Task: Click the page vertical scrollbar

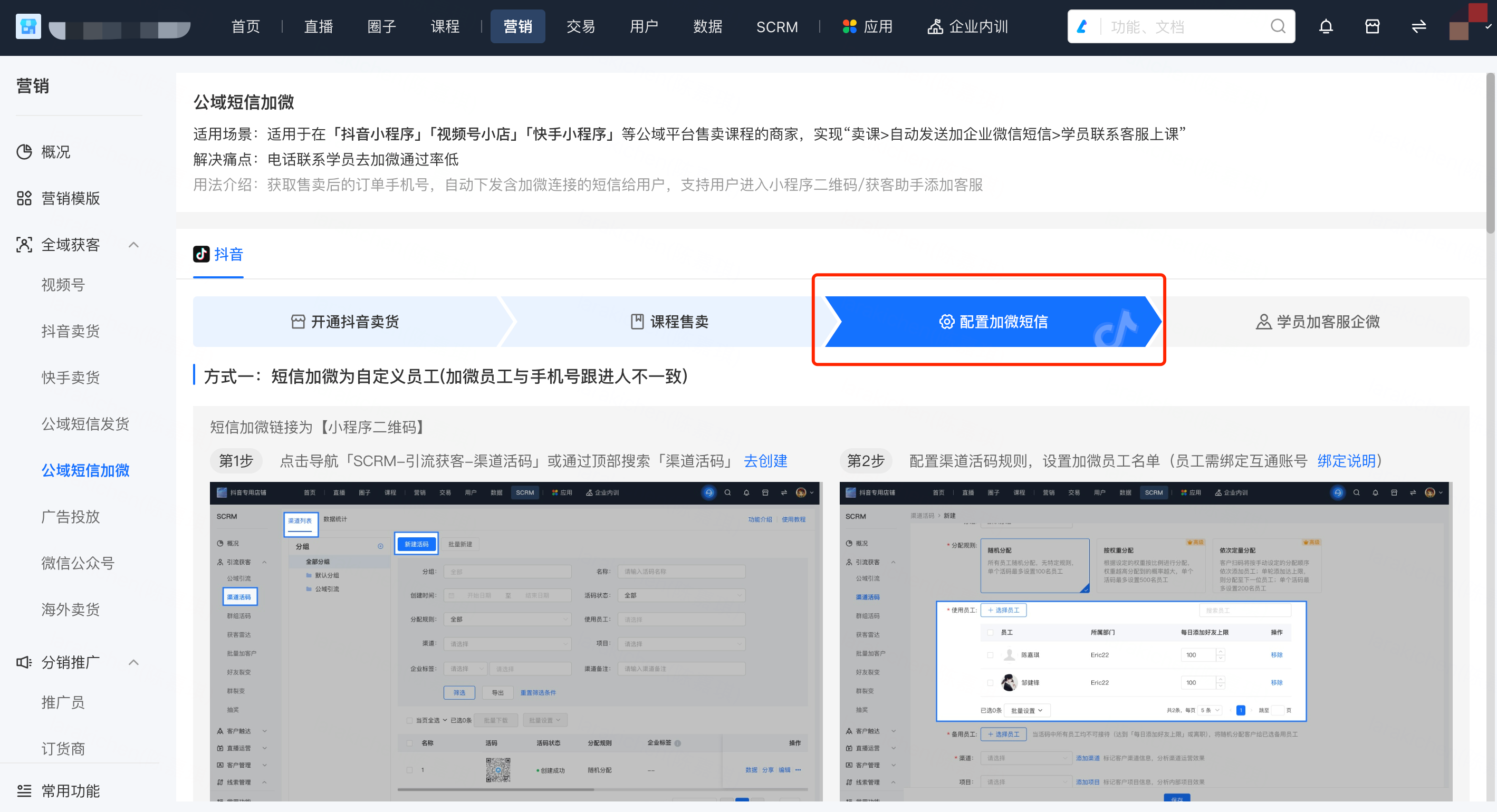Action: pos(1491,153)
